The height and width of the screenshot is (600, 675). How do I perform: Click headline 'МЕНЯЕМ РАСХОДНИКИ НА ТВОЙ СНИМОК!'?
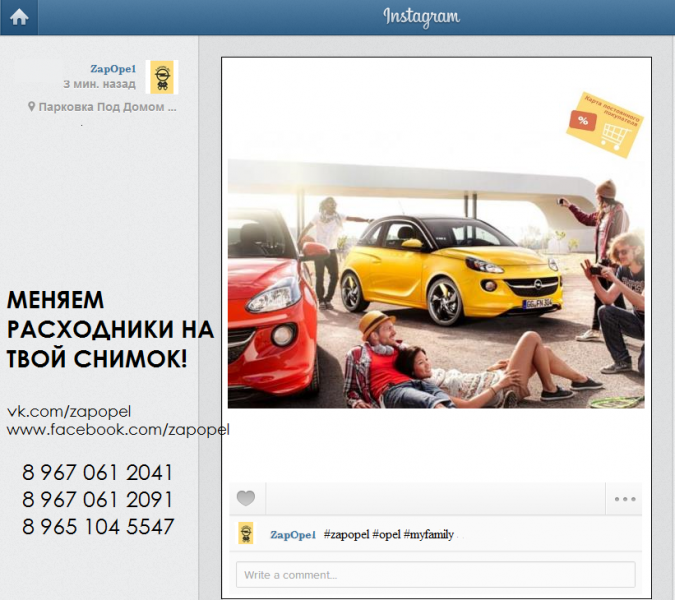pyautogui.click(x=110, y=329)
